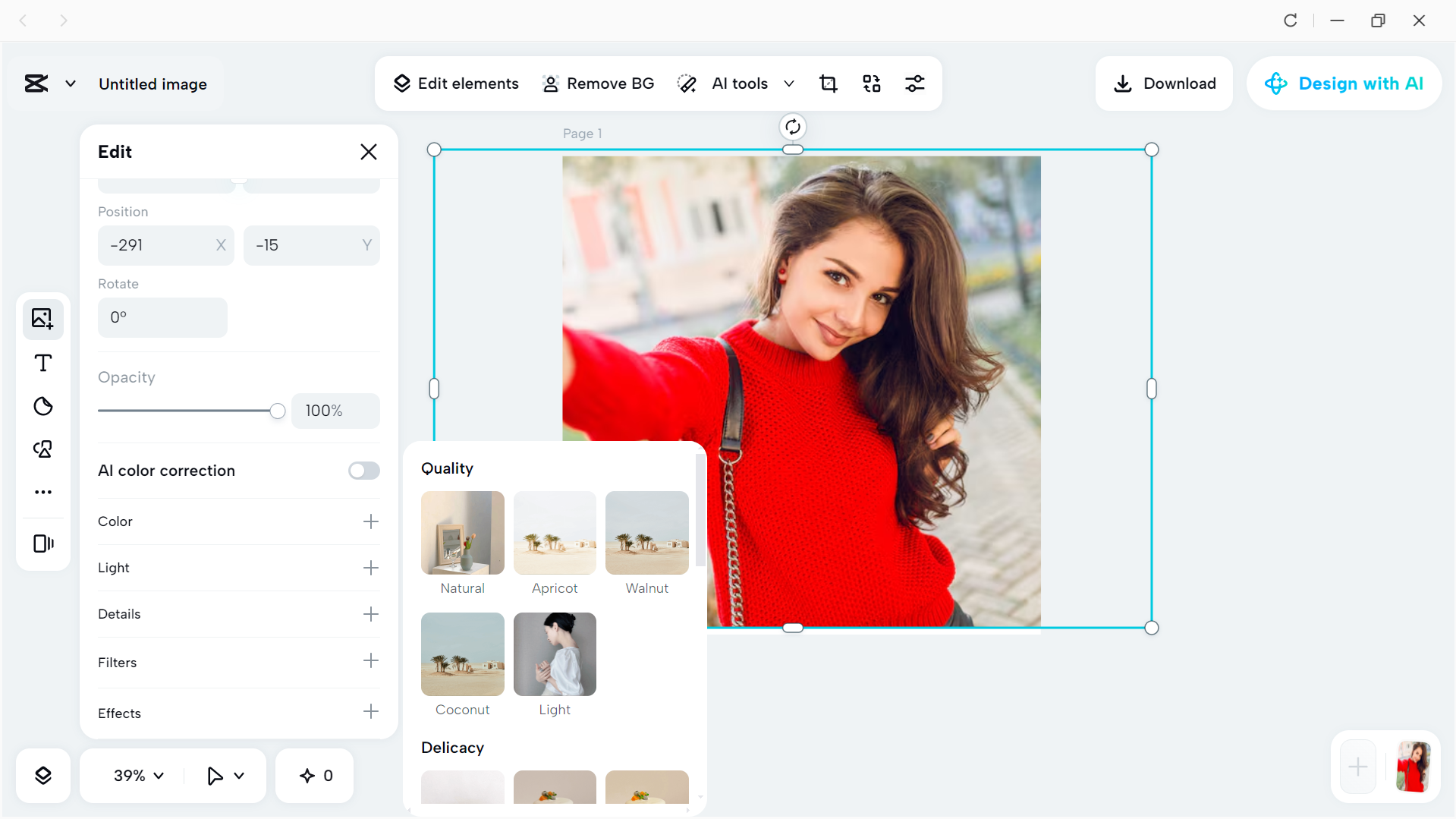Open the shapes tool in sidebar
The image size is (1456, 819).
coord(43,449)
